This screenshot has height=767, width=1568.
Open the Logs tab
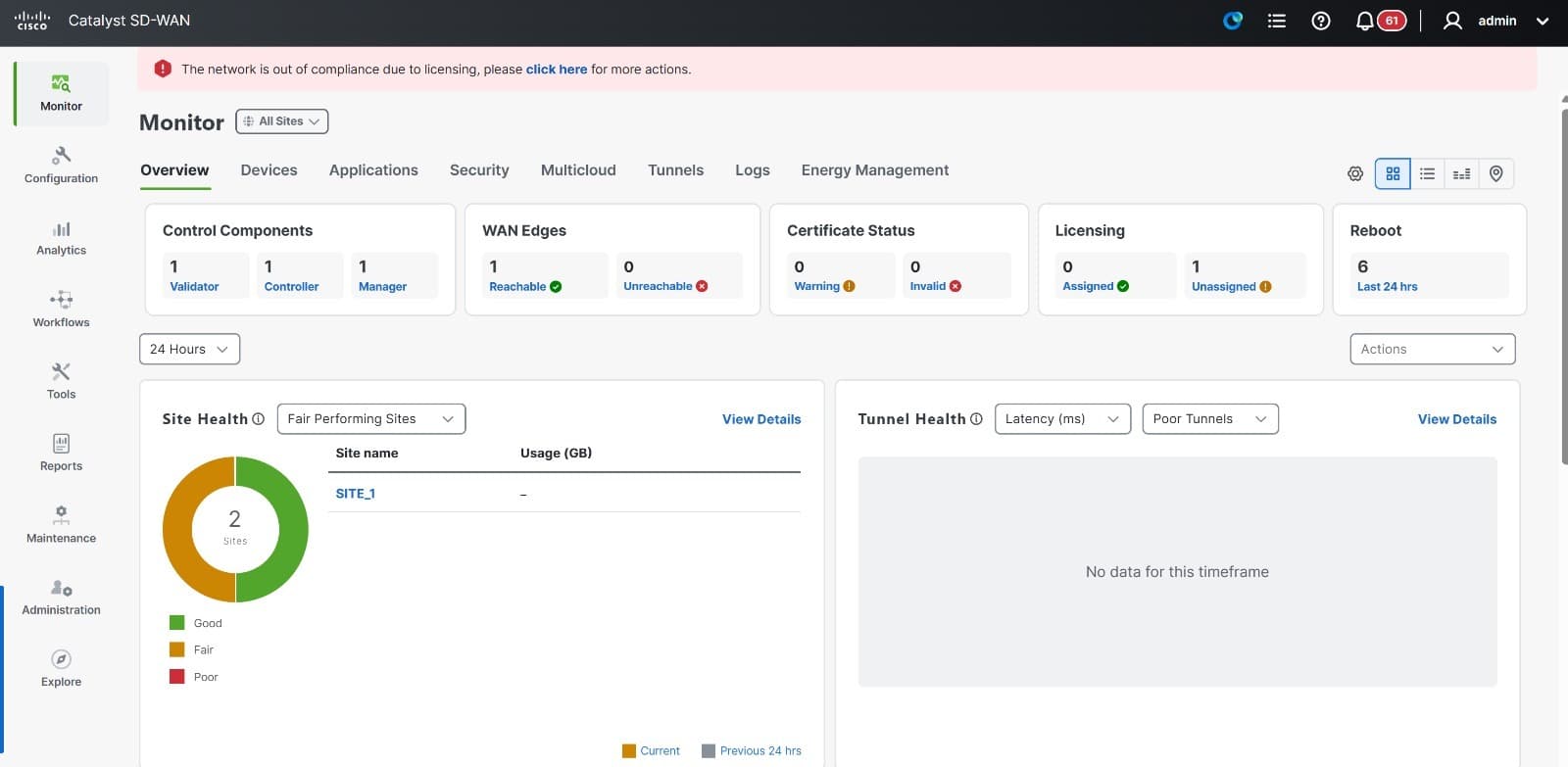(x=753, y=170)
